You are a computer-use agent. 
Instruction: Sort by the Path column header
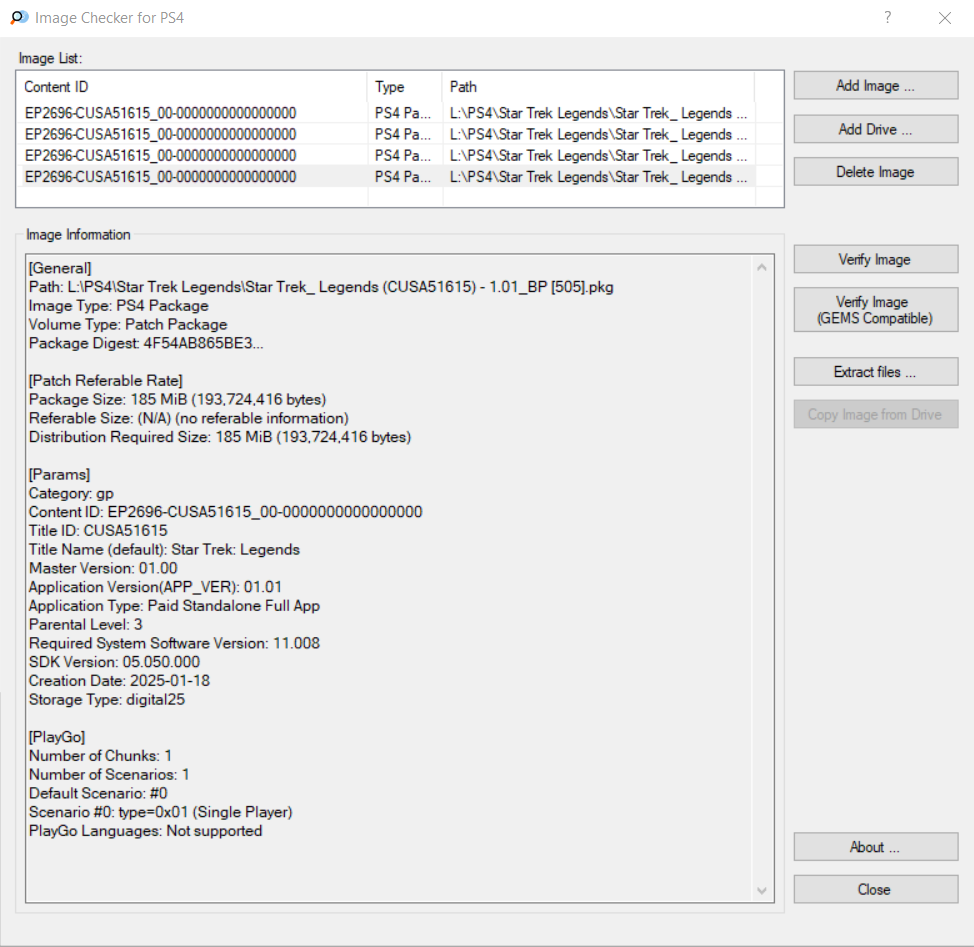click(599, 87)
